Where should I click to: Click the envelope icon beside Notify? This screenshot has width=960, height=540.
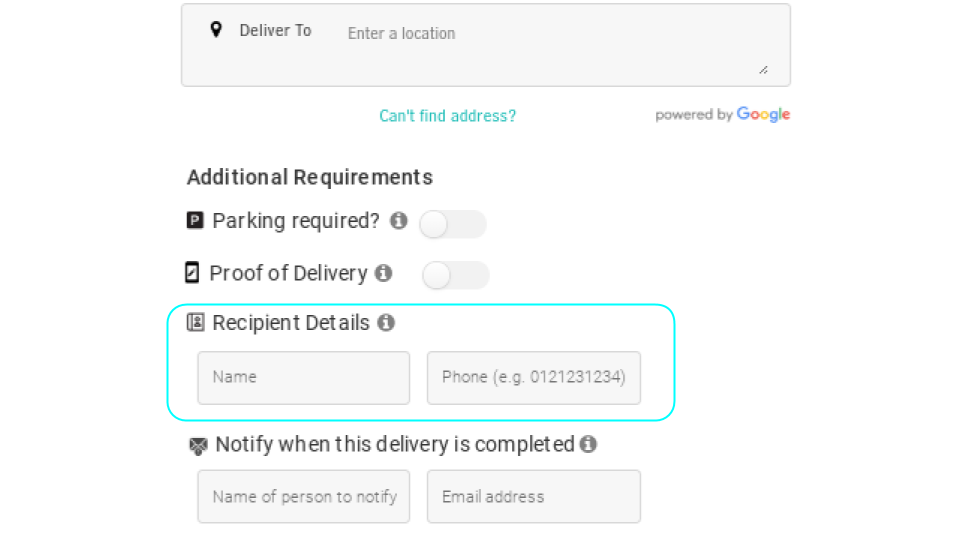click(x=198, y=446)
